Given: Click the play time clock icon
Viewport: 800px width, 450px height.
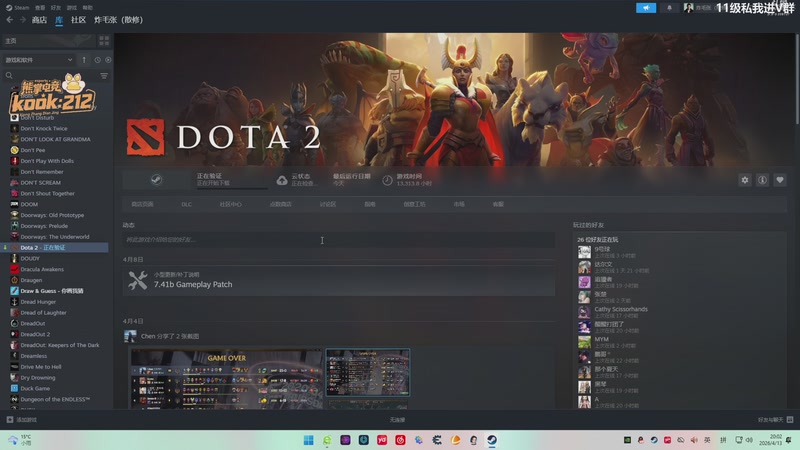Looking at the screenshot, I should coord(387,180).
